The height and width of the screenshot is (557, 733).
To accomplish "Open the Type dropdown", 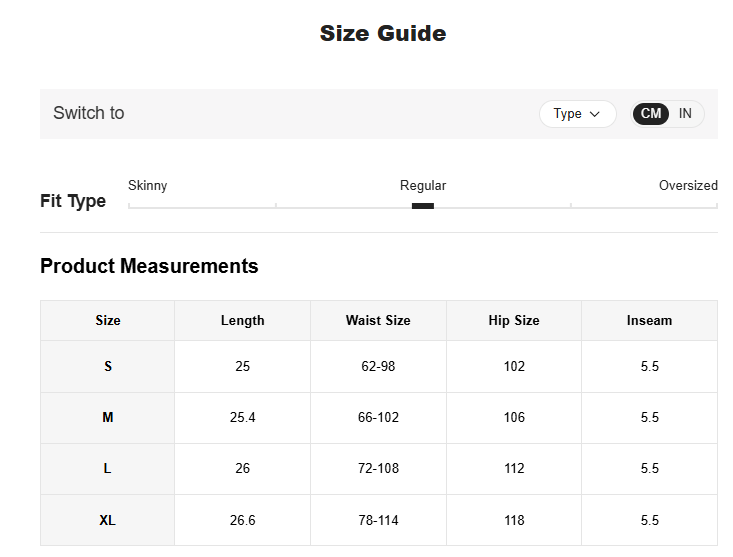I will pos(577,114).
